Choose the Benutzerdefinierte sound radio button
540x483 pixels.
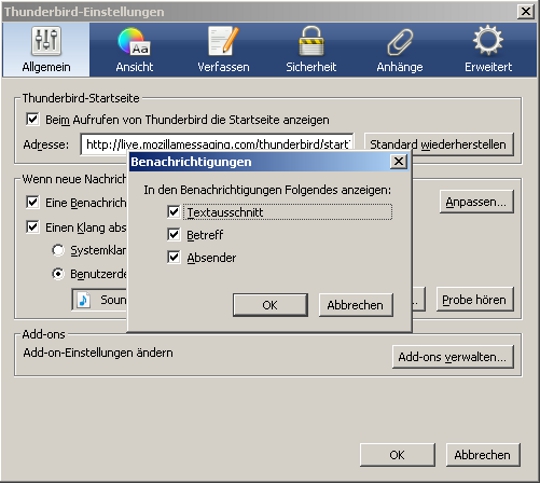(x=58, y=274)
